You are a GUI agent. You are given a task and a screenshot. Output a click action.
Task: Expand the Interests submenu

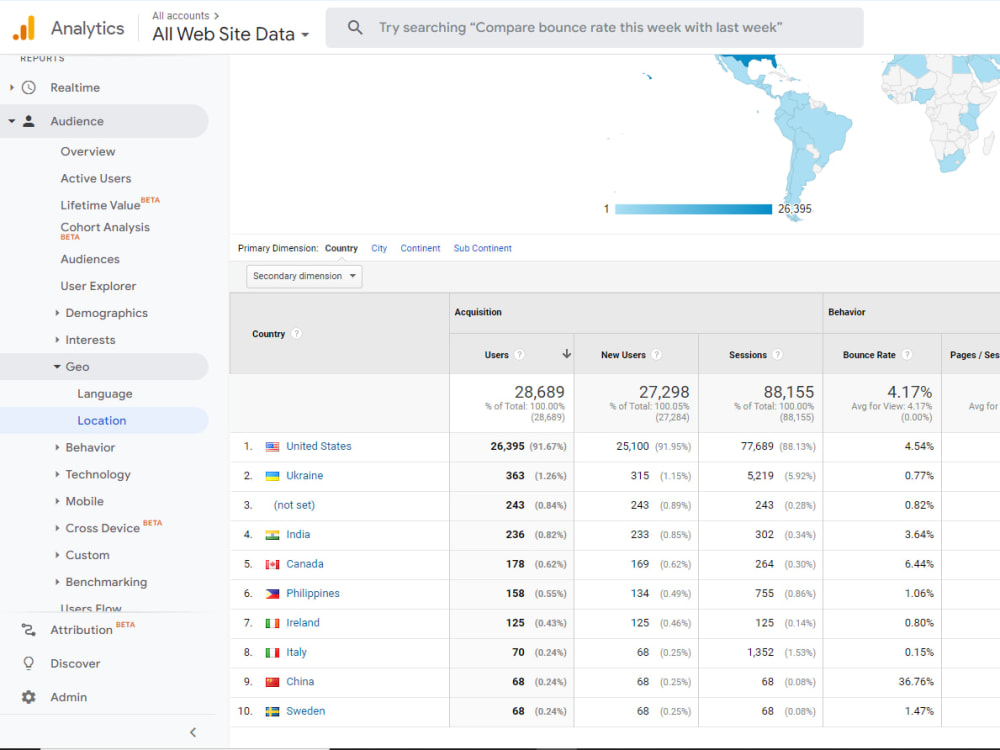(57, 340)
